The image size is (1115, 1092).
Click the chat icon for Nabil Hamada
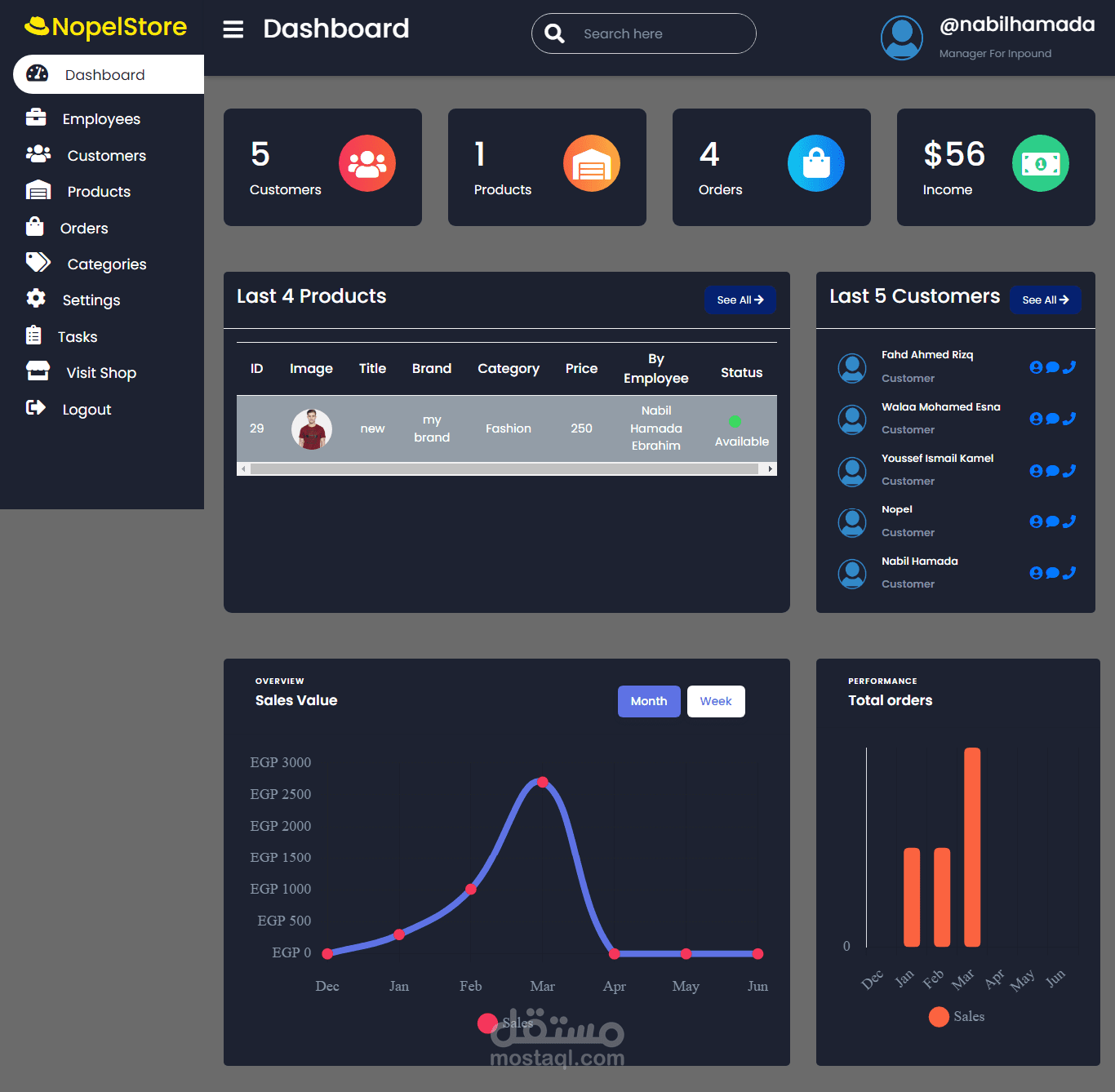1053,573
